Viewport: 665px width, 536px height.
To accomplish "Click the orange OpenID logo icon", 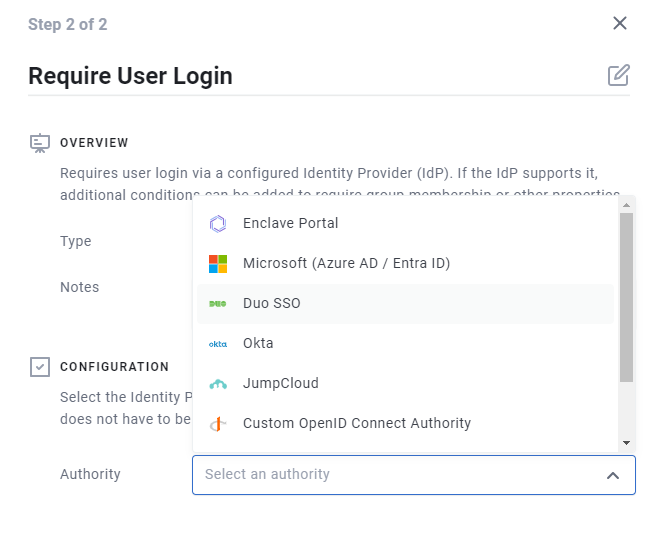I will (x=218, y=424).
